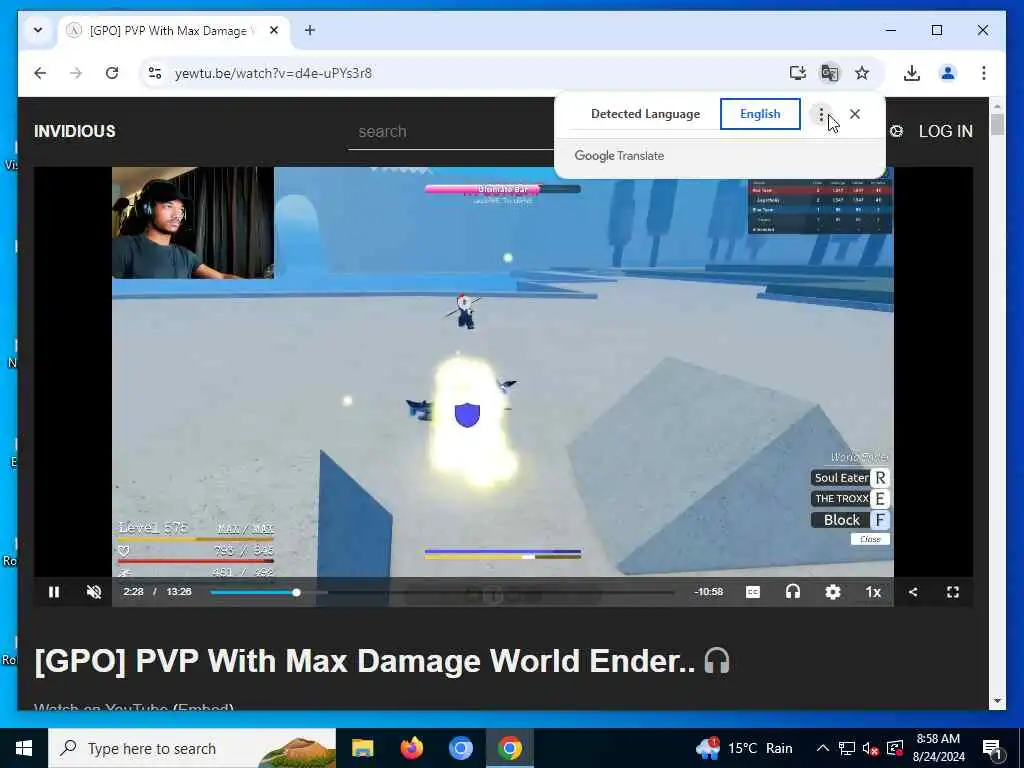Open File Explorer from taskbar
Image resolution: width=1024 pixels, height=768 pixels.
pyautogui.click(x=362, y=748)
